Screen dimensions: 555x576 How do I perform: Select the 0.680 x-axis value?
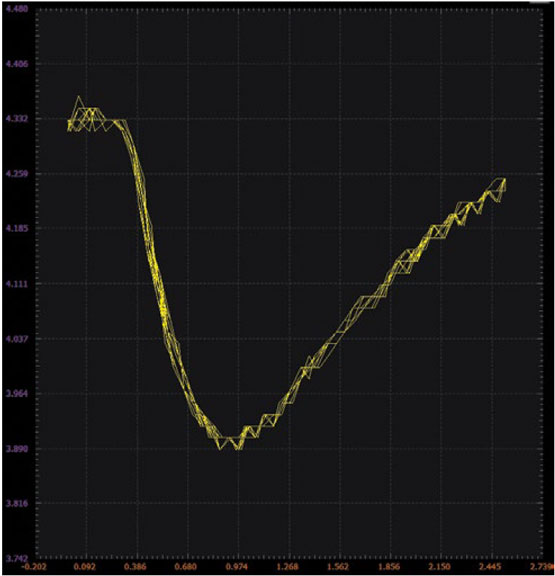click(186, 566)
